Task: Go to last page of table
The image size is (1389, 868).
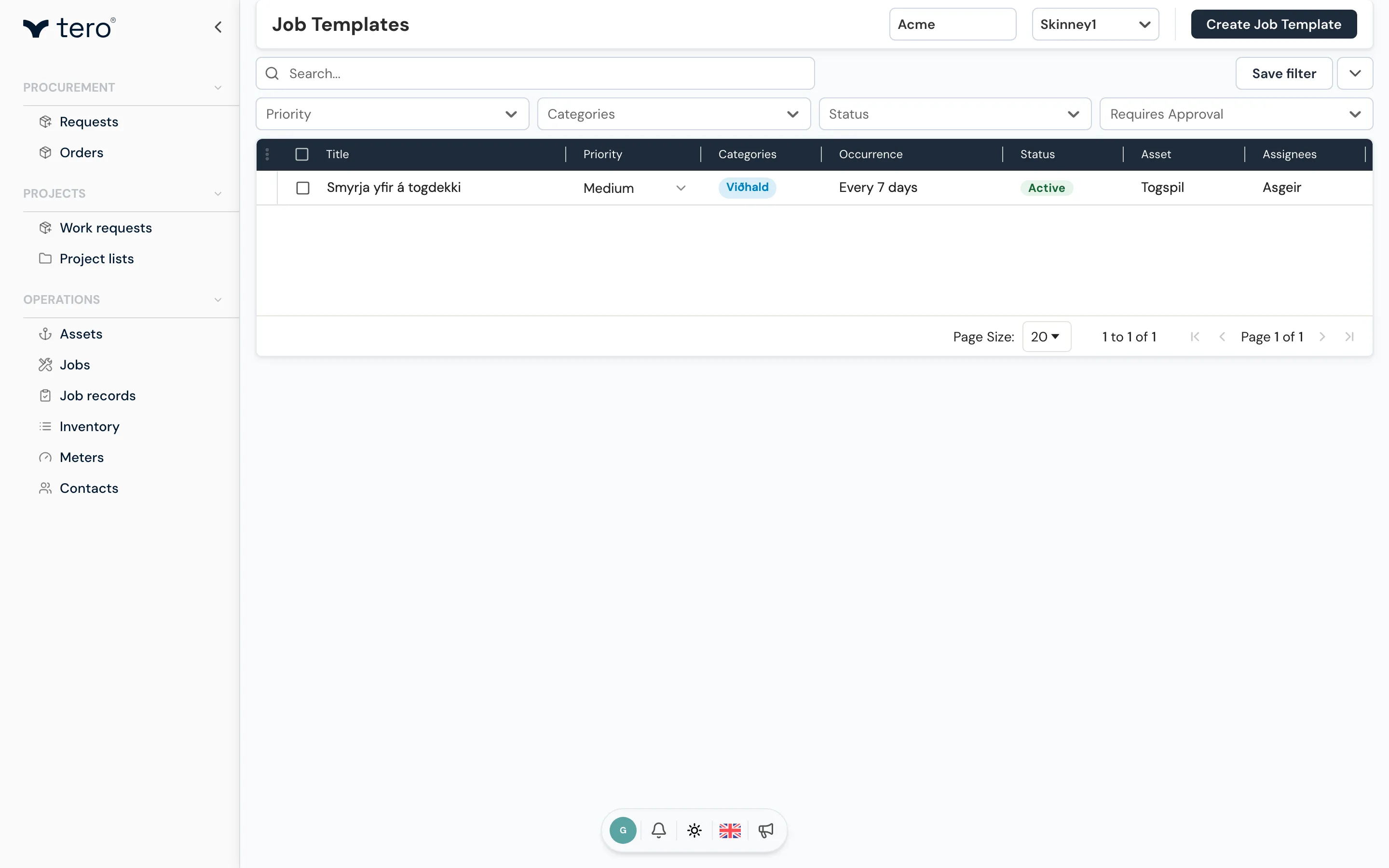Action: [x=1350, y=337]
